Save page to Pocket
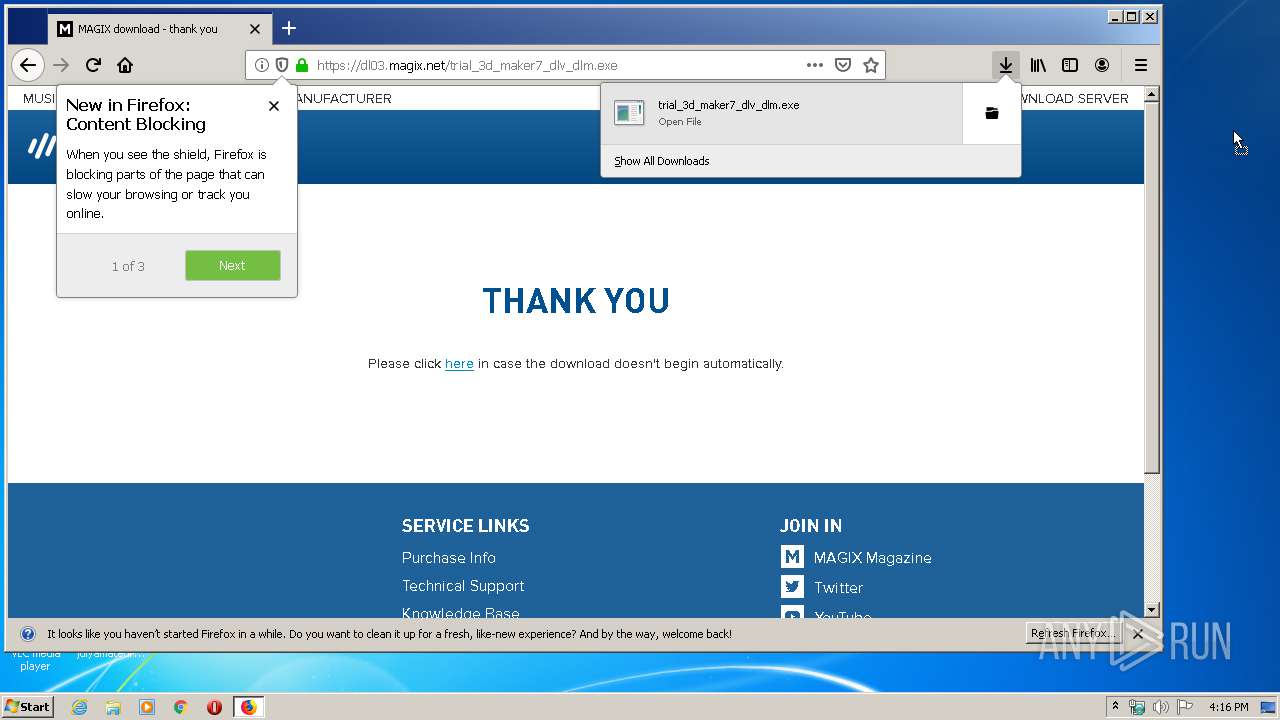The width and height of the screenshot is (1280, 720). pyautogui.click(x=843, y=65)
